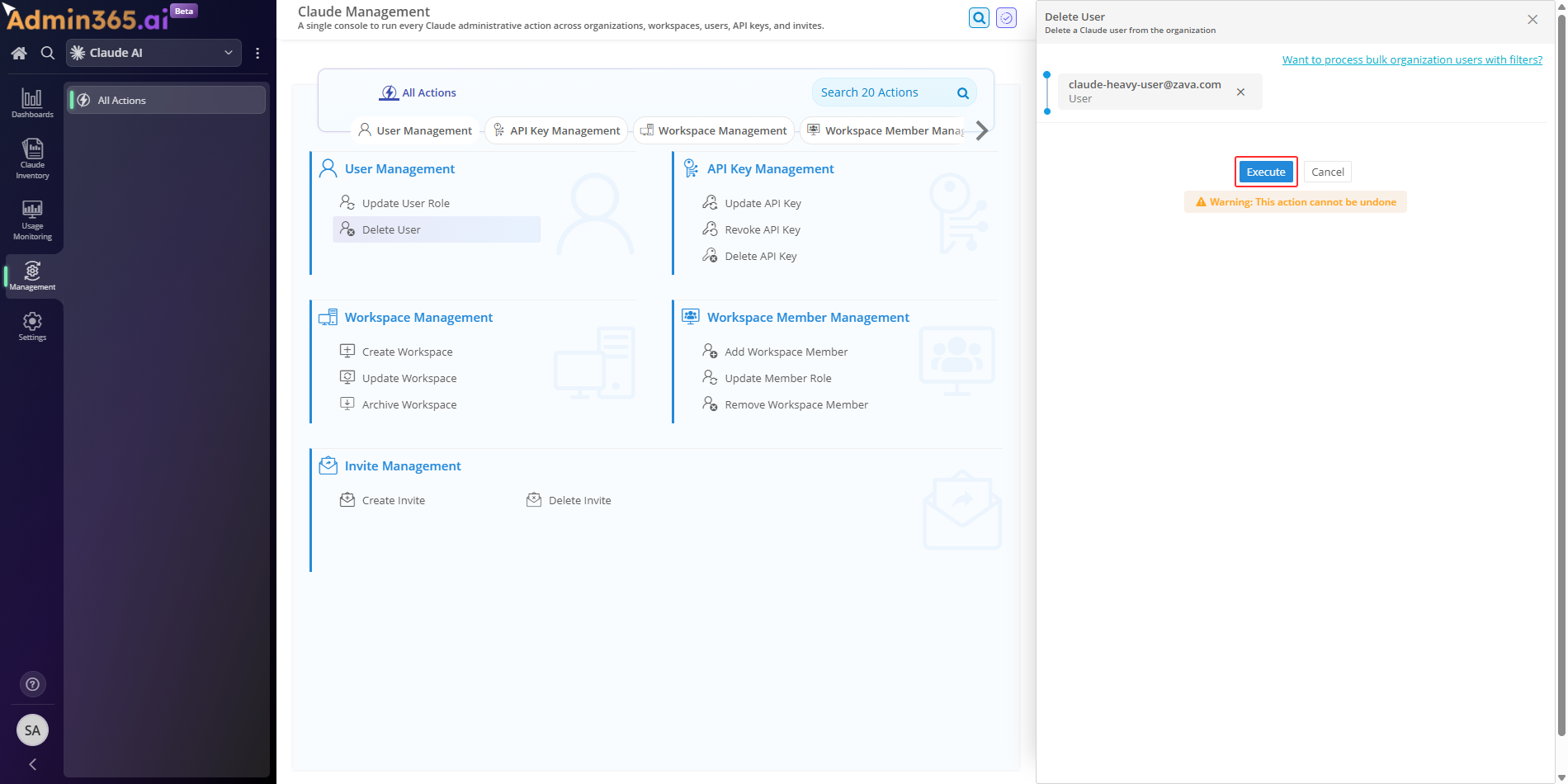Select All Actions in the side panel
The width and height of the screenshot is (1568, 784).
(167, 100)
